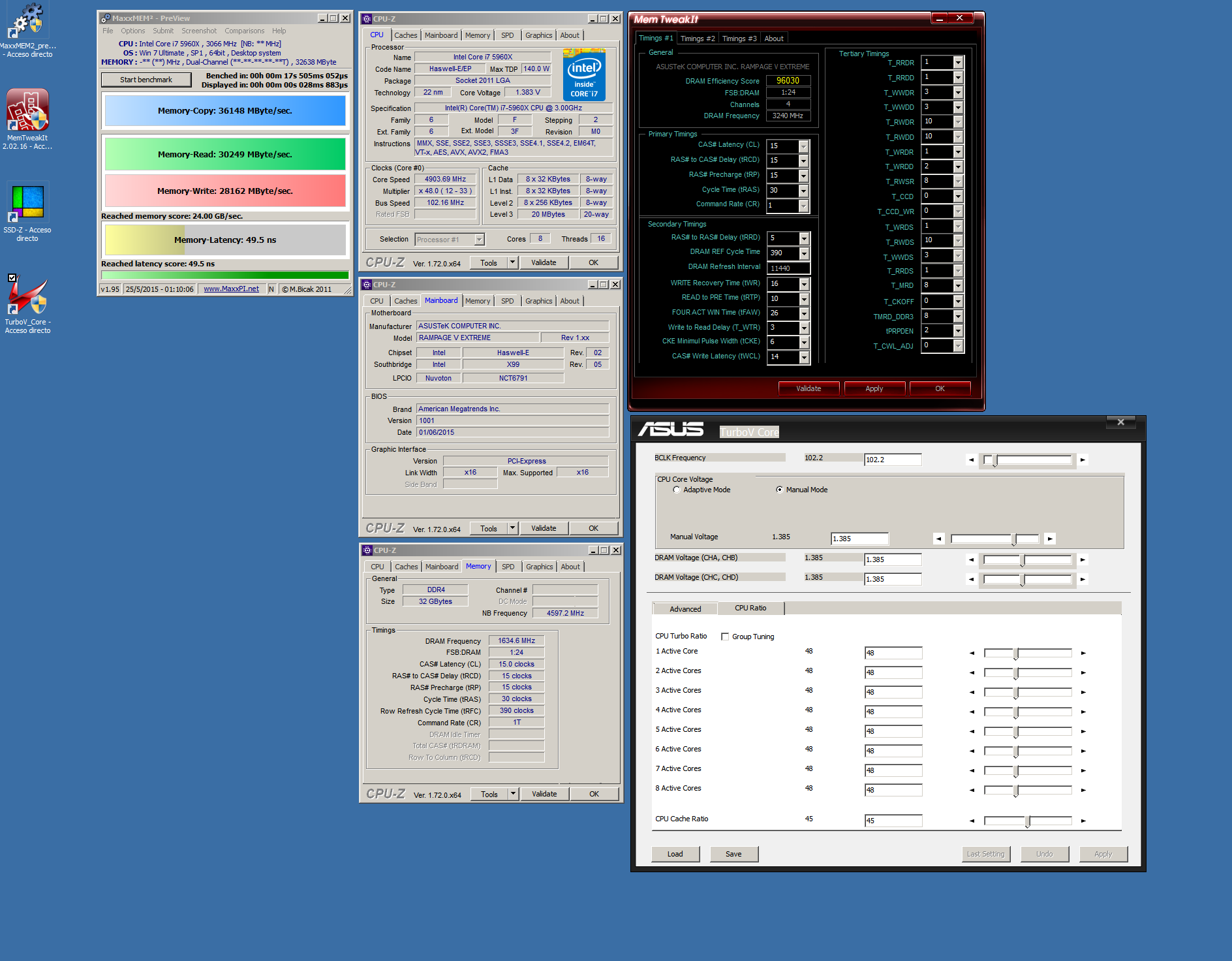Screen dimensions: 1232x961
Task: Increase 1 Active Core ratio with right arrow
Action: point(1083,653)
